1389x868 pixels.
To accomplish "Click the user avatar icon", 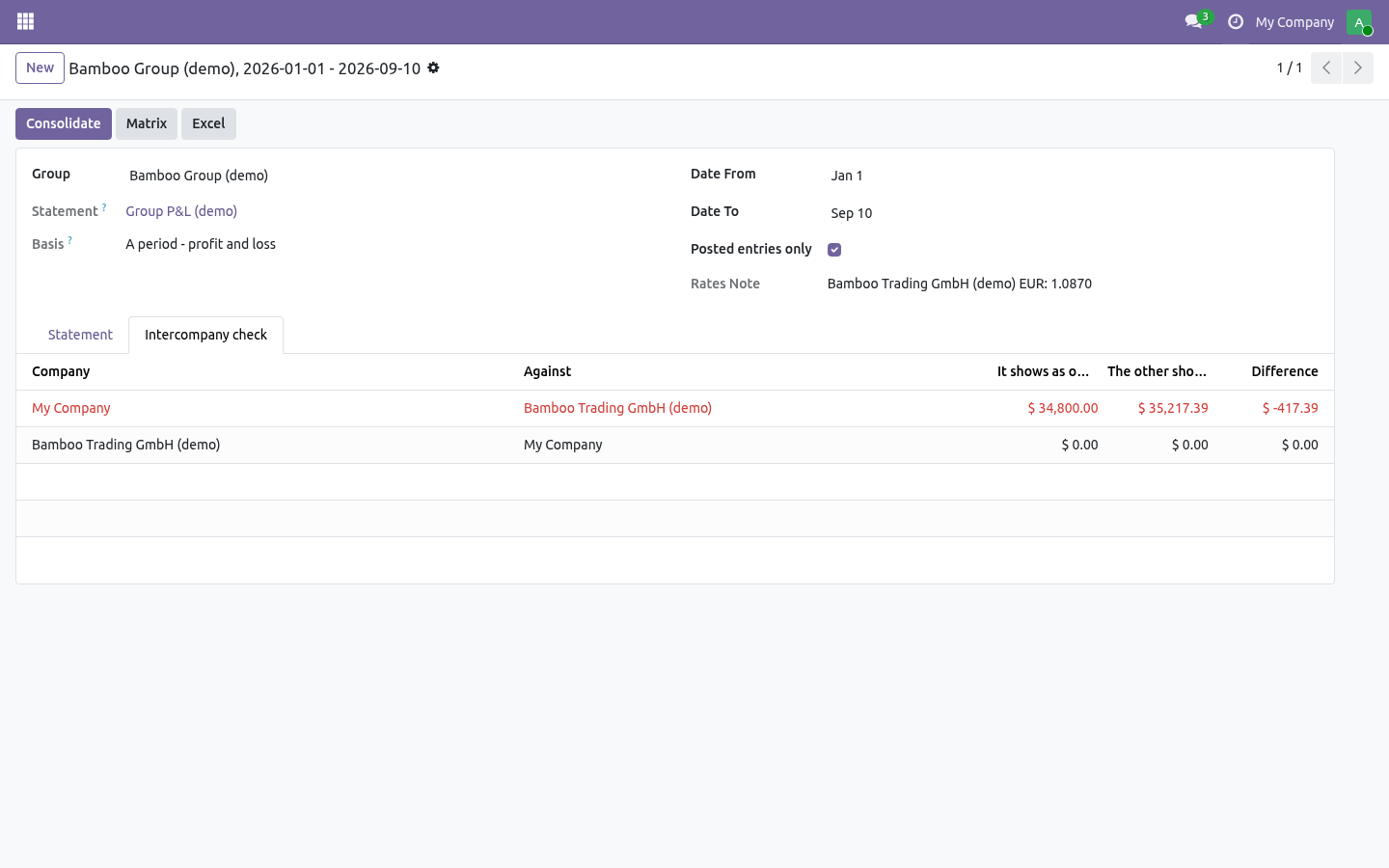I will [1359, 21].
